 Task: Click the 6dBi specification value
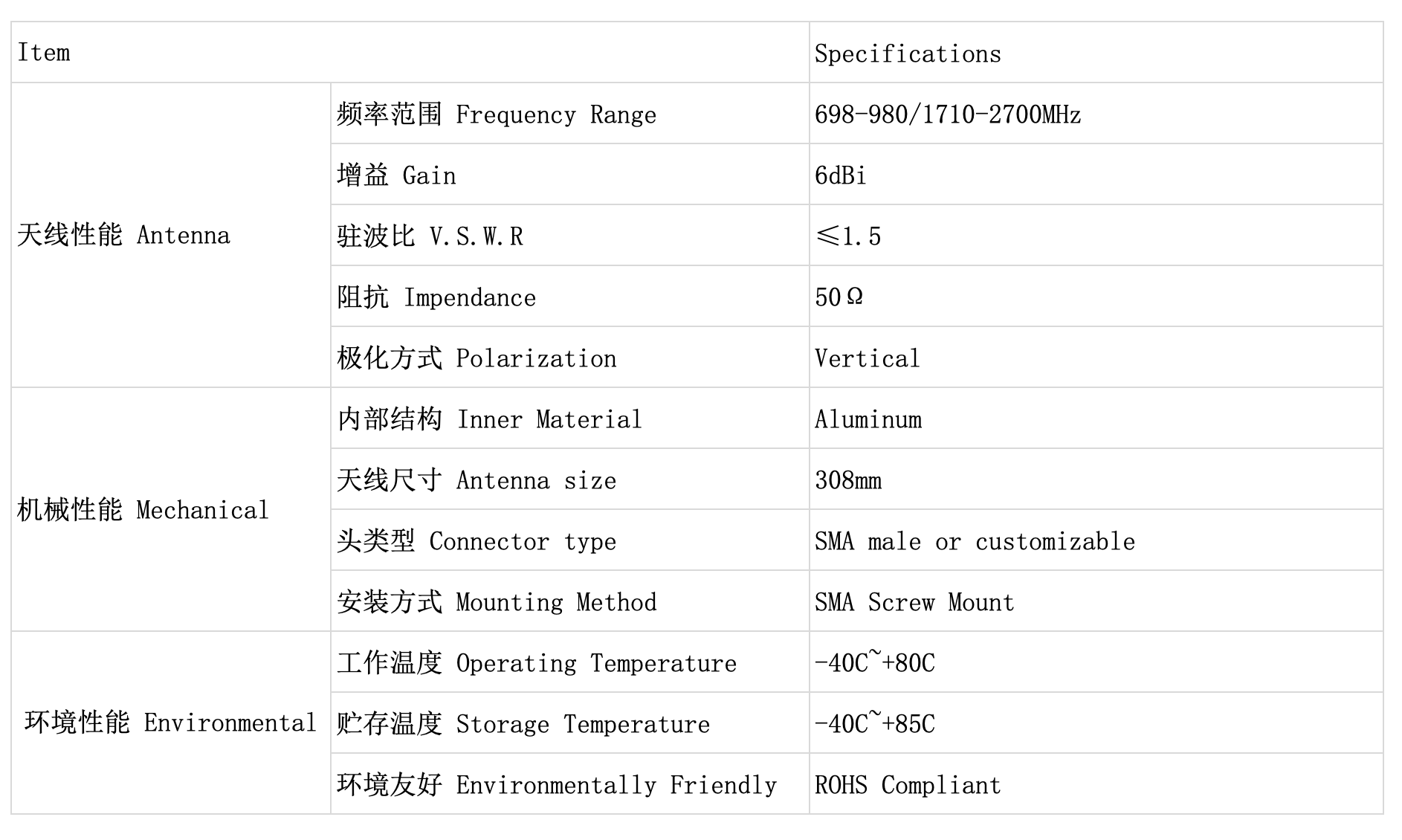coord(841,175)
